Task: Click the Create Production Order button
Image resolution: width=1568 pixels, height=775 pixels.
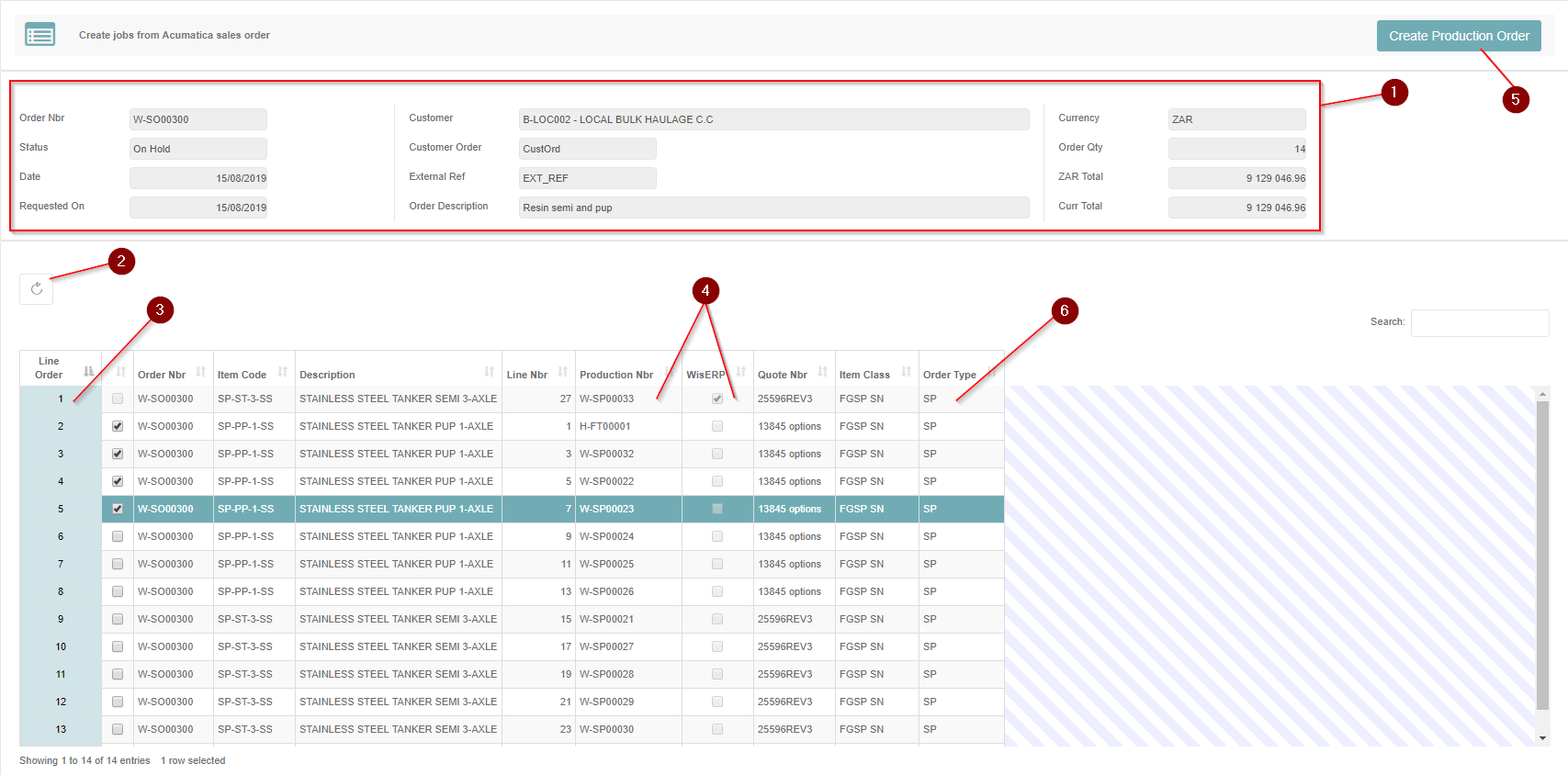Action: [1458, 36]
